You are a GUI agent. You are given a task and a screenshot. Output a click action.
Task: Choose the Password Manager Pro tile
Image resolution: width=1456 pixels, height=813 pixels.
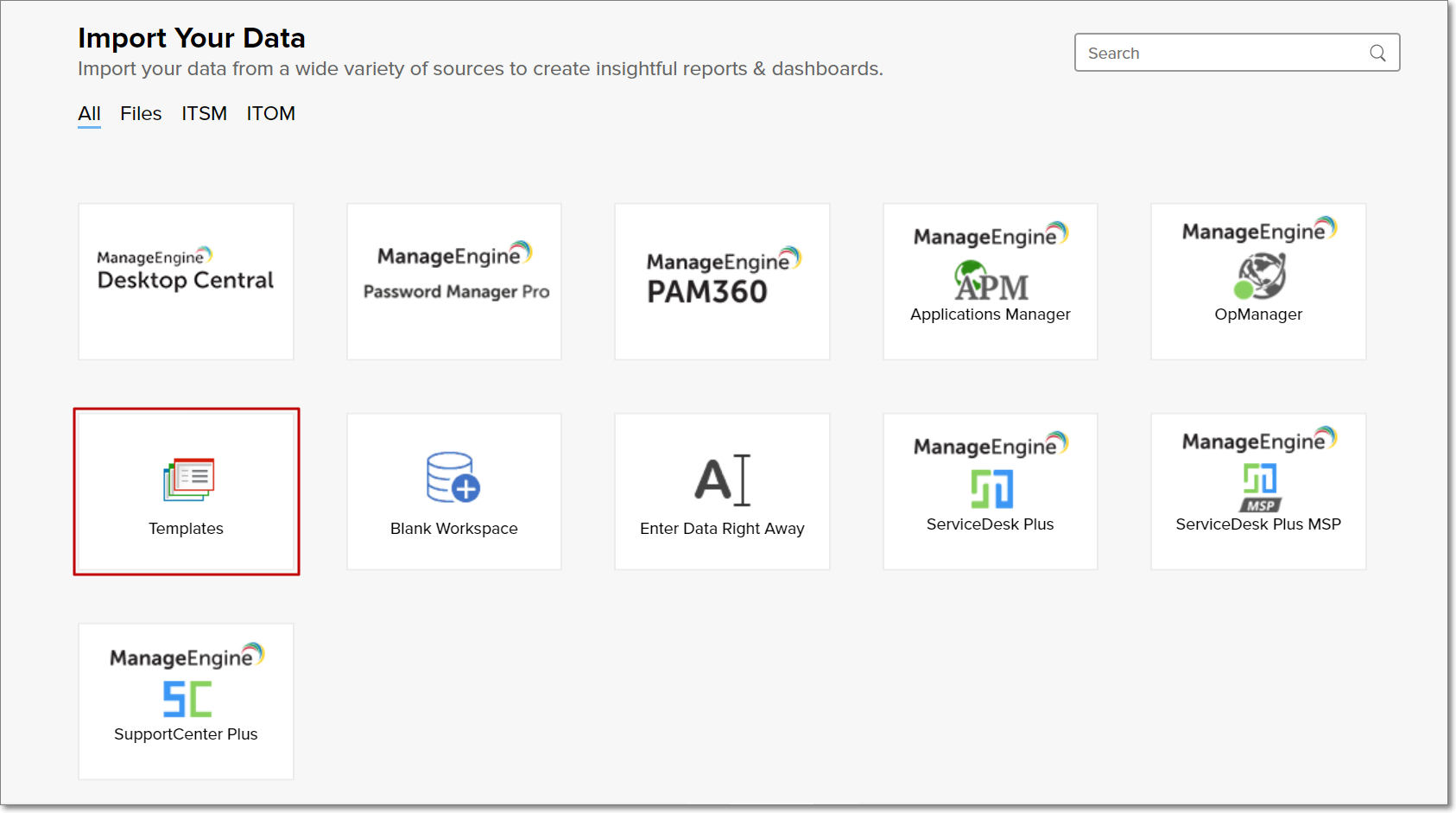tap(454, 282)
